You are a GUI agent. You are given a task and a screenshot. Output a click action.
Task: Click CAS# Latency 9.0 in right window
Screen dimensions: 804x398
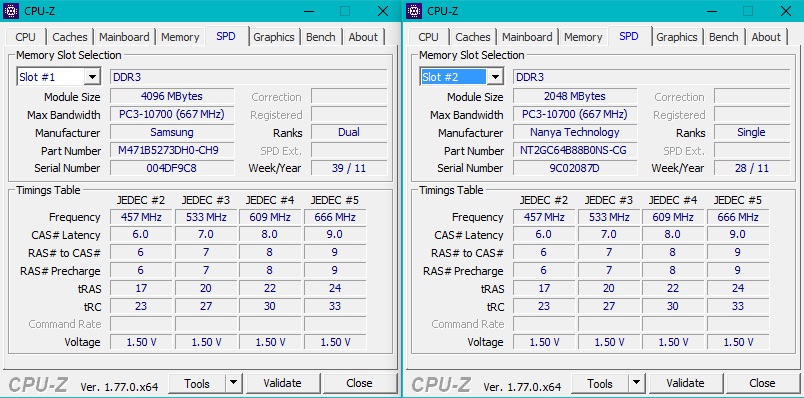737,235
